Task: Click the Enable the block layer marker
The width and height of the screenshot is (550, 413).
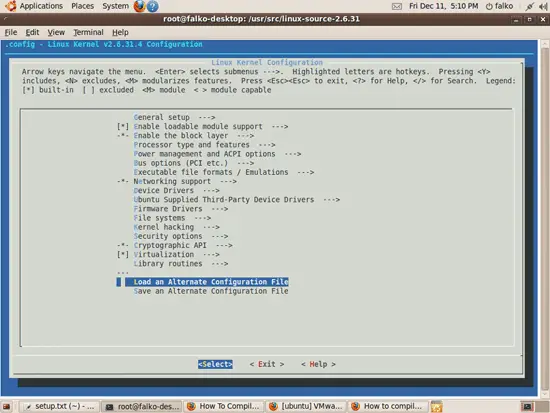Action: 123,136
